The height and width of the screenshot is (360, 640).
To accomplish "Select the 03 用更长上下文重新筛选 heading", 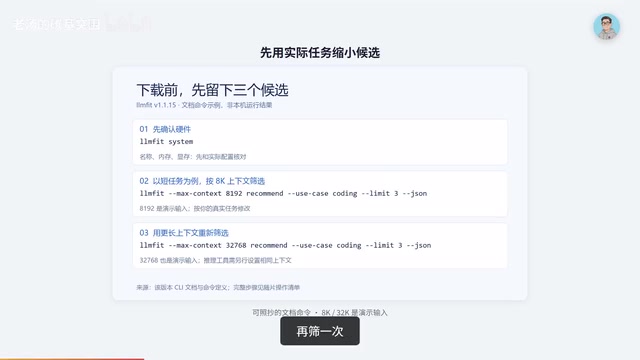I will tap(184, 233).
